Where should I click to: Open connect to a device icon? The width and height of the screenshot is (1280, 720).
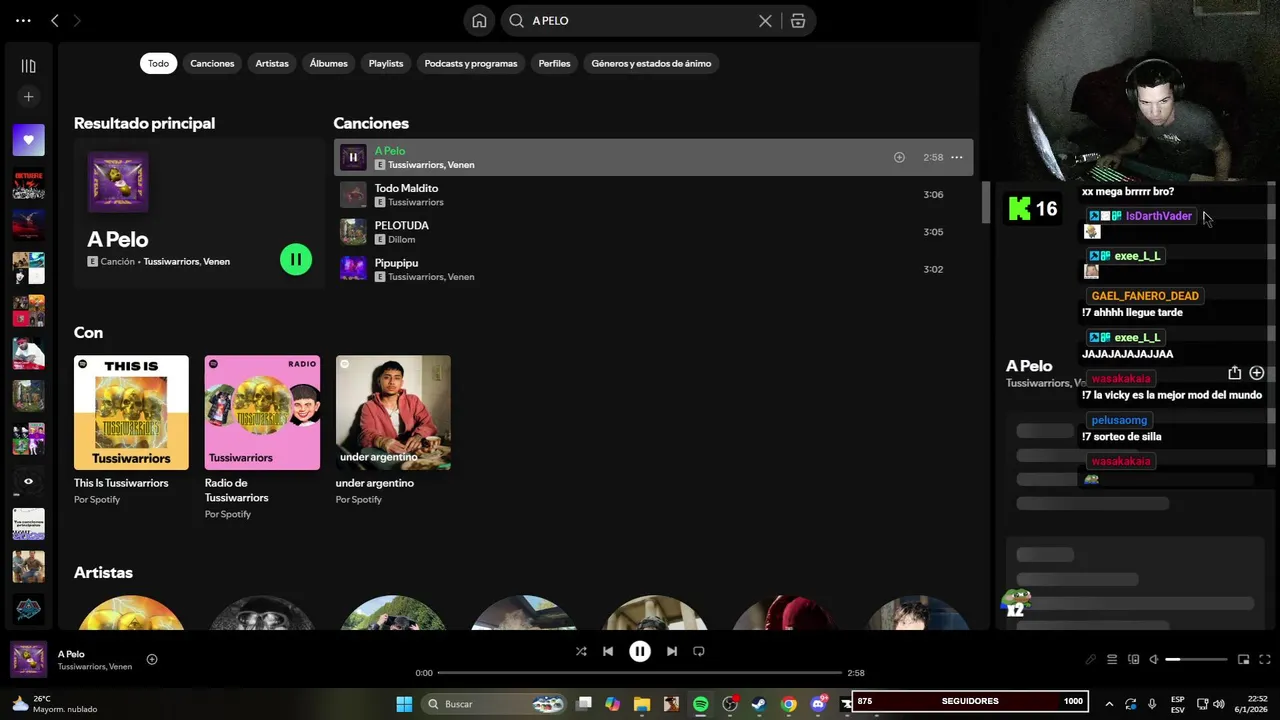tap(1133, 659)
